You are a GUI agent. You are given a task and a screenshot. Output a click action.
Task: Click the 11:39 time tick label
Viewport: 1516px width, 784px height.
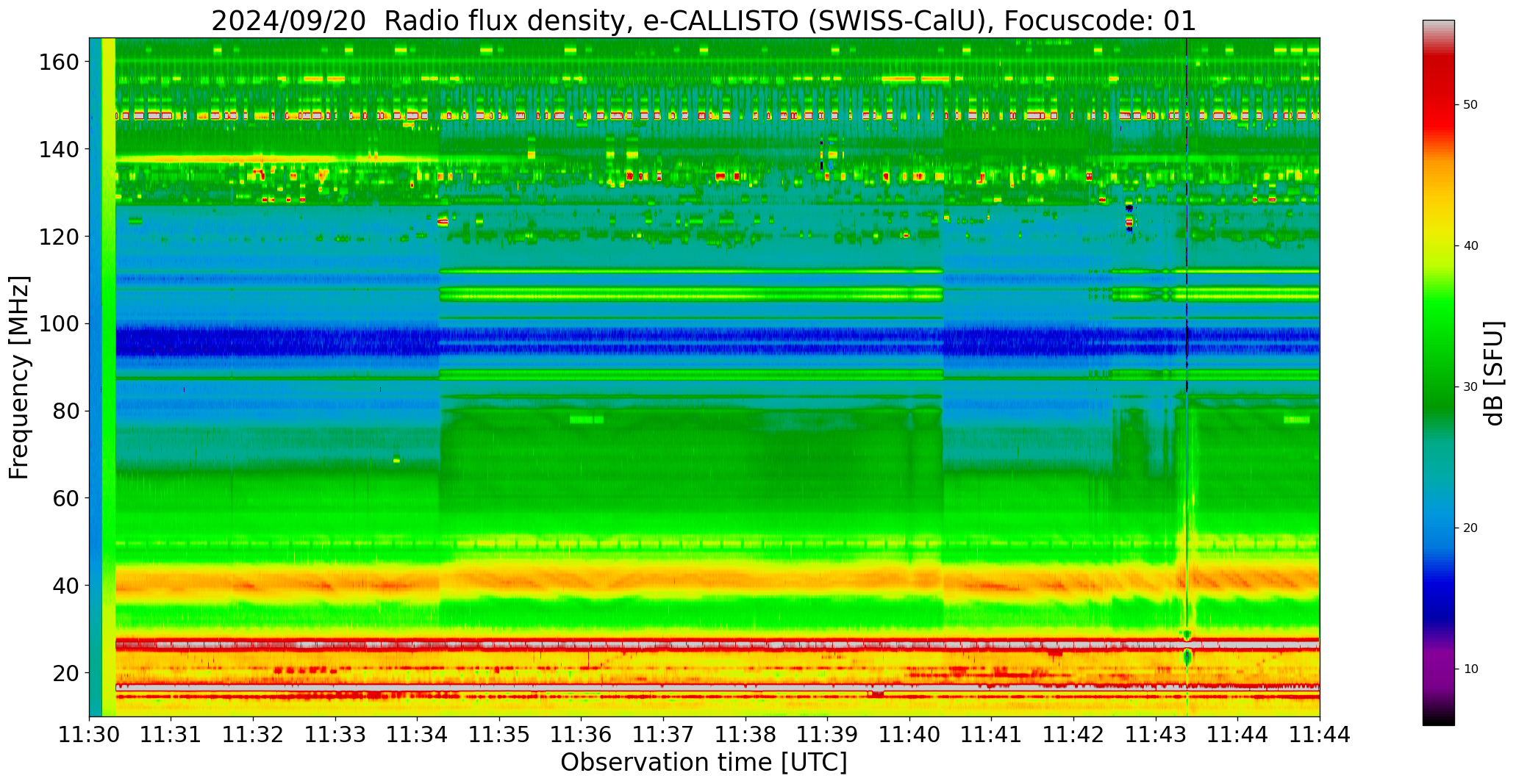(828, 734)
